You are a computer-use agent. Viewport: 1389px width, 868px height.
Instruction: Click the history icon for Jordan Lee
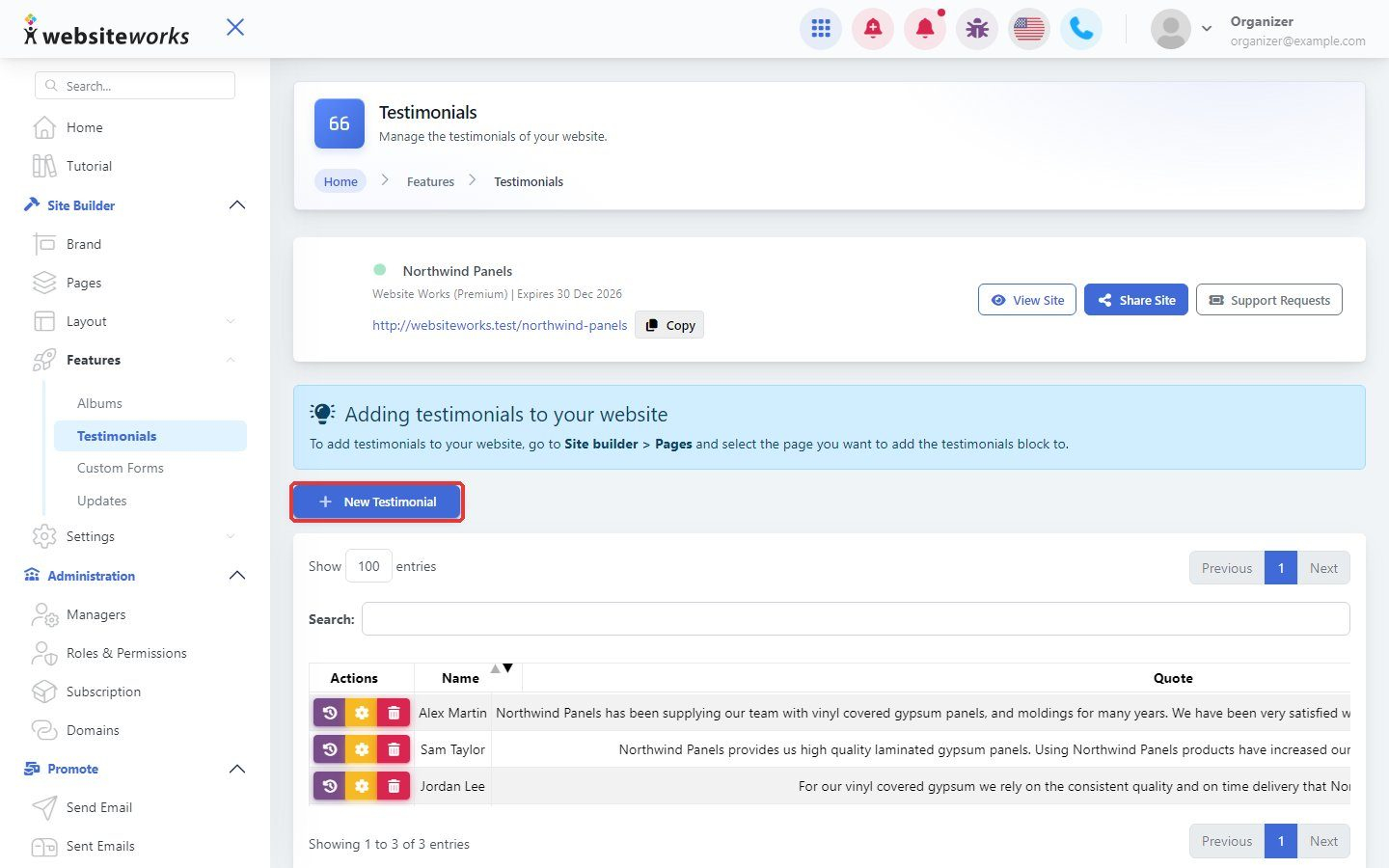[330, 786]
